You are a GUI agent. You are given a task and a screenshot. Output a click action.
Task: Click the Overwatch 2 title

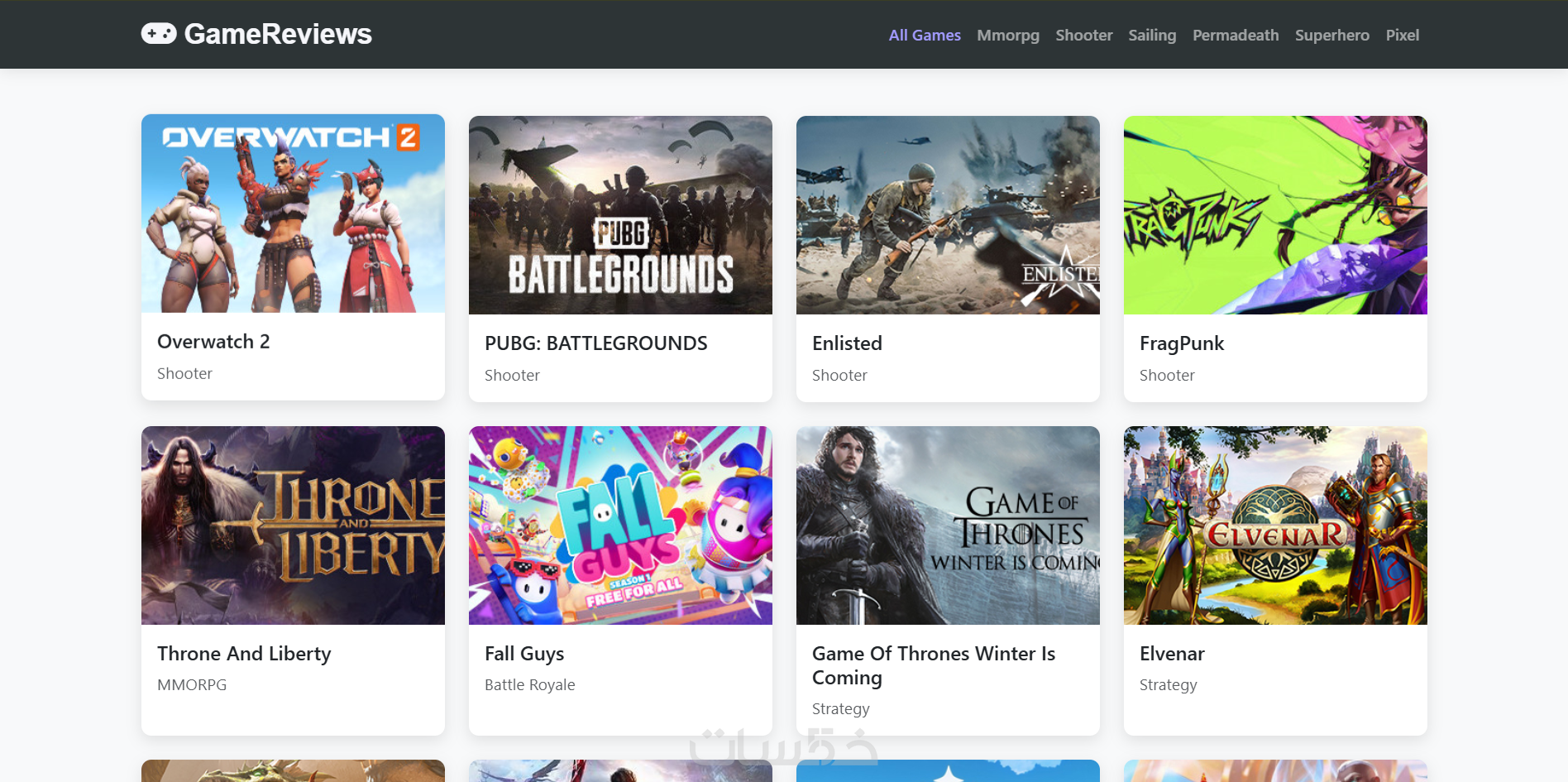pyautogui.click(x=213, y=342)
